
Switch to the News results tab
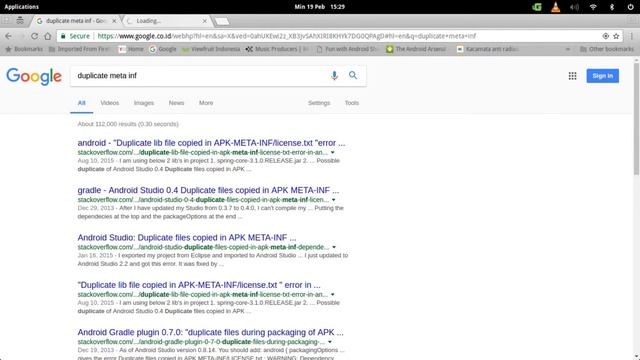point(176,103)
